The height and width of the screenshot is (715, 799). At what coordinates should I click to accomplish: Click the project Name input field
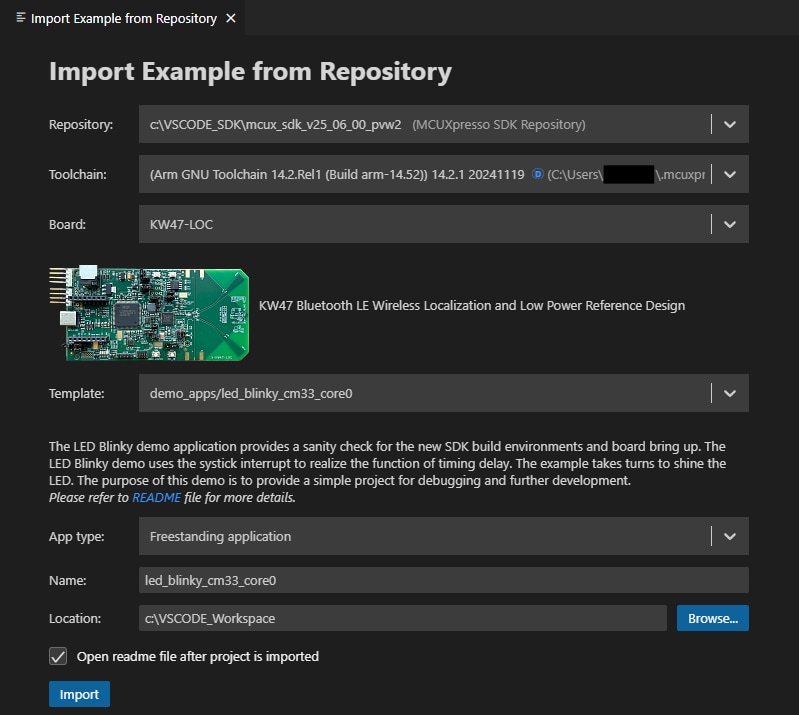(443, 580)
